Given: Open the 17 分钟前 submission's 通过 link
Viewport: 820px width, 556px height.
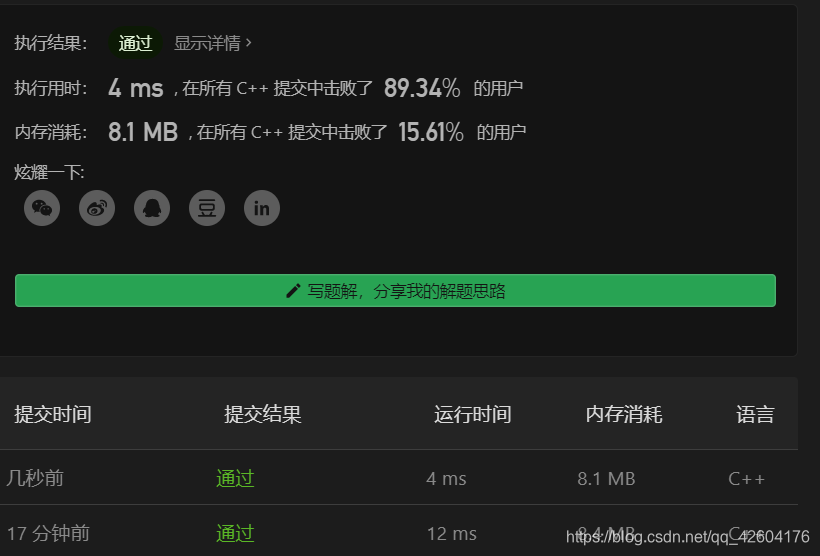Looking at the screenshot, I should [x=235, y=533].
